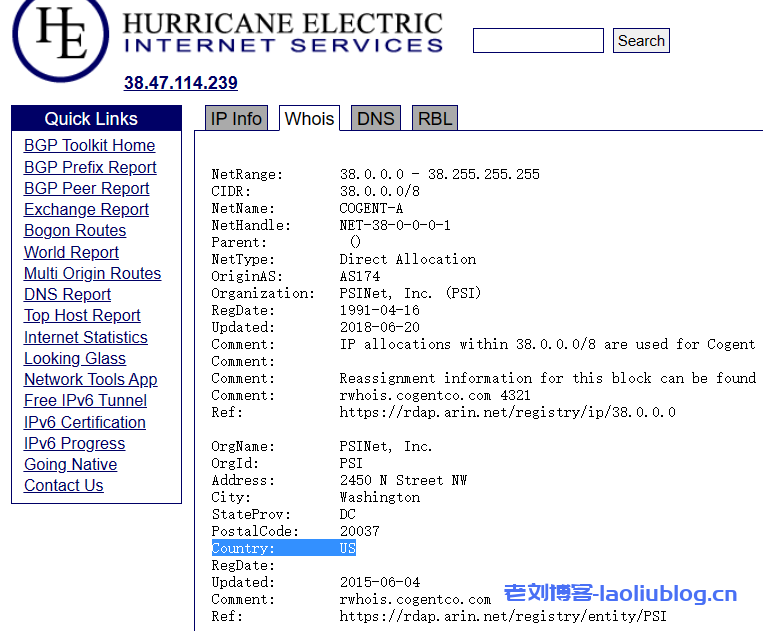Visit the Free IPv6 Tunnel page
763x631 pixels.
point(85,401)
